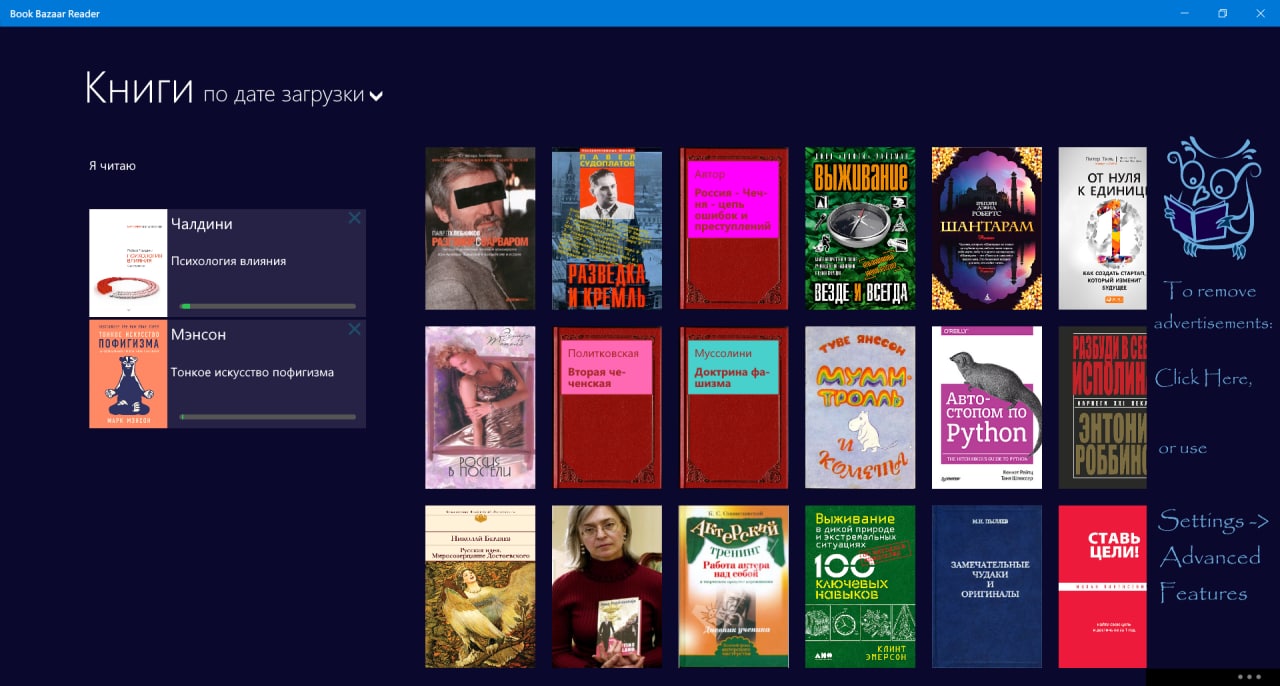The image size is (1280, 686).
Task: Open Актерский тренинг book cover
Action: (733, 586)
